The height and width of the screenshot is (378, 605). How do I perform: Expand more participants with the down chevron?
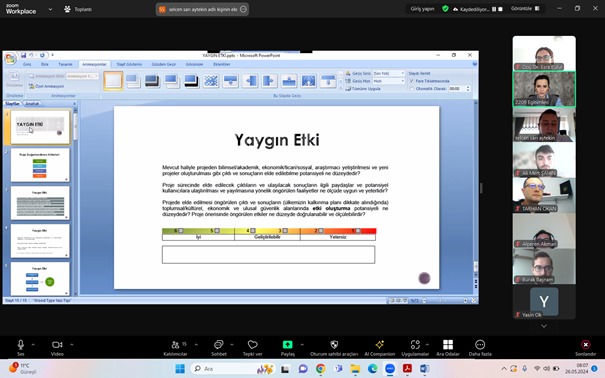coord(544,326)
